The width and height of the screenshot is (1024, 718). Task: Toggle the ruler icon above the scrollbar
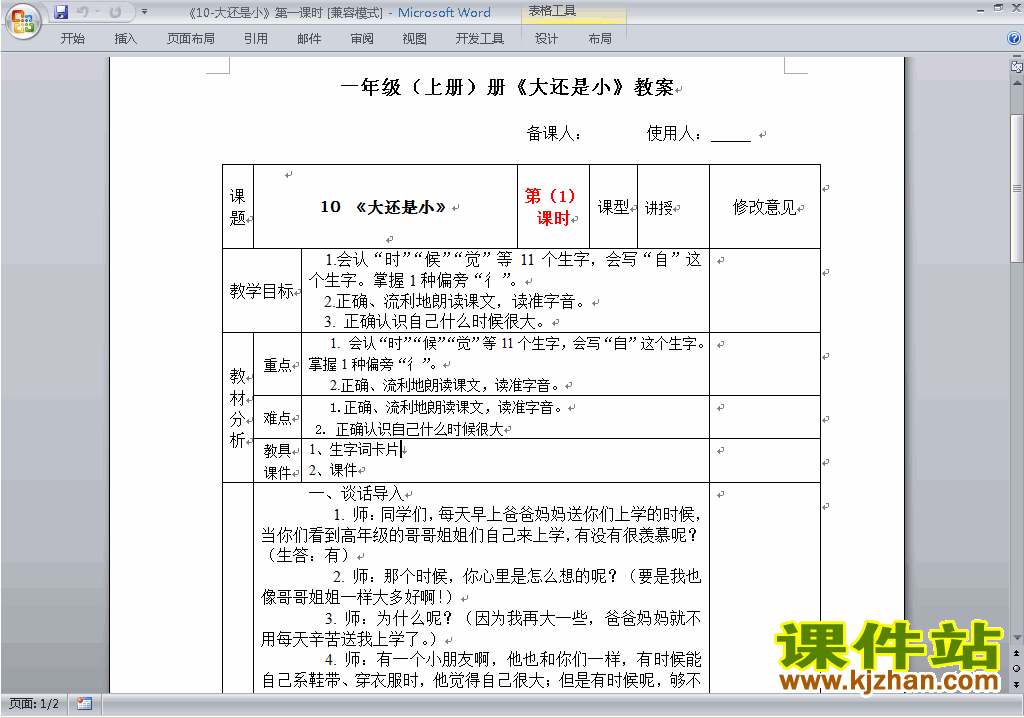pyautogui.click(x=1016, y=65)
